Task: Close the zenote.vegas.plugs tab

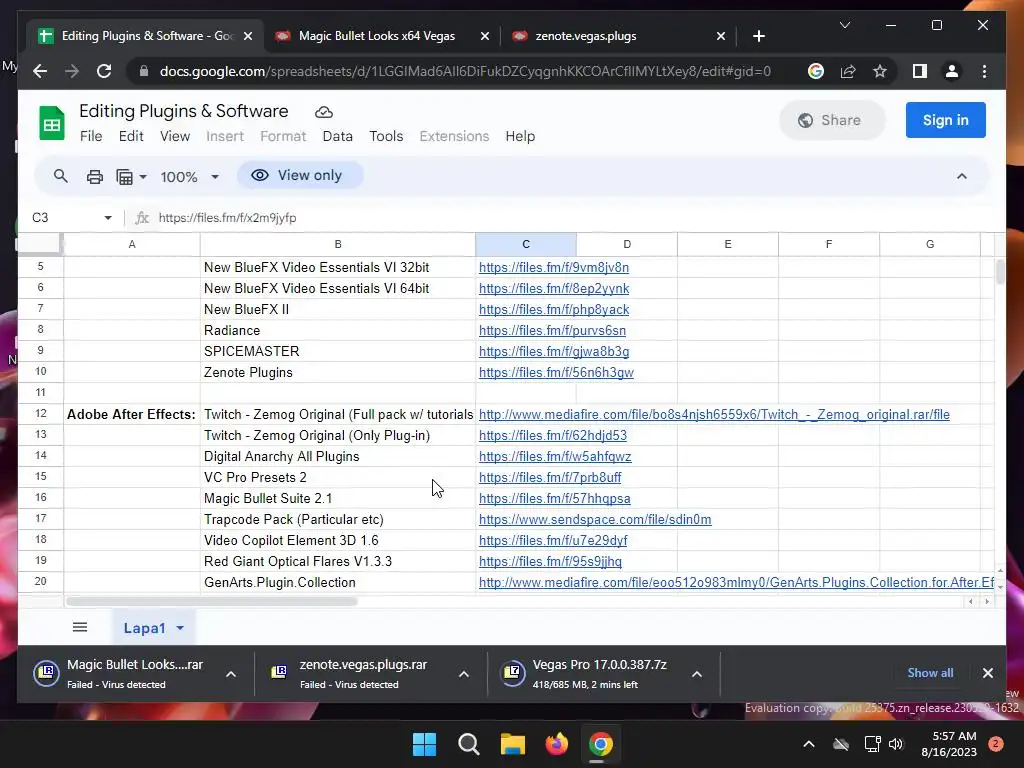Action: [x=720, y=36]
